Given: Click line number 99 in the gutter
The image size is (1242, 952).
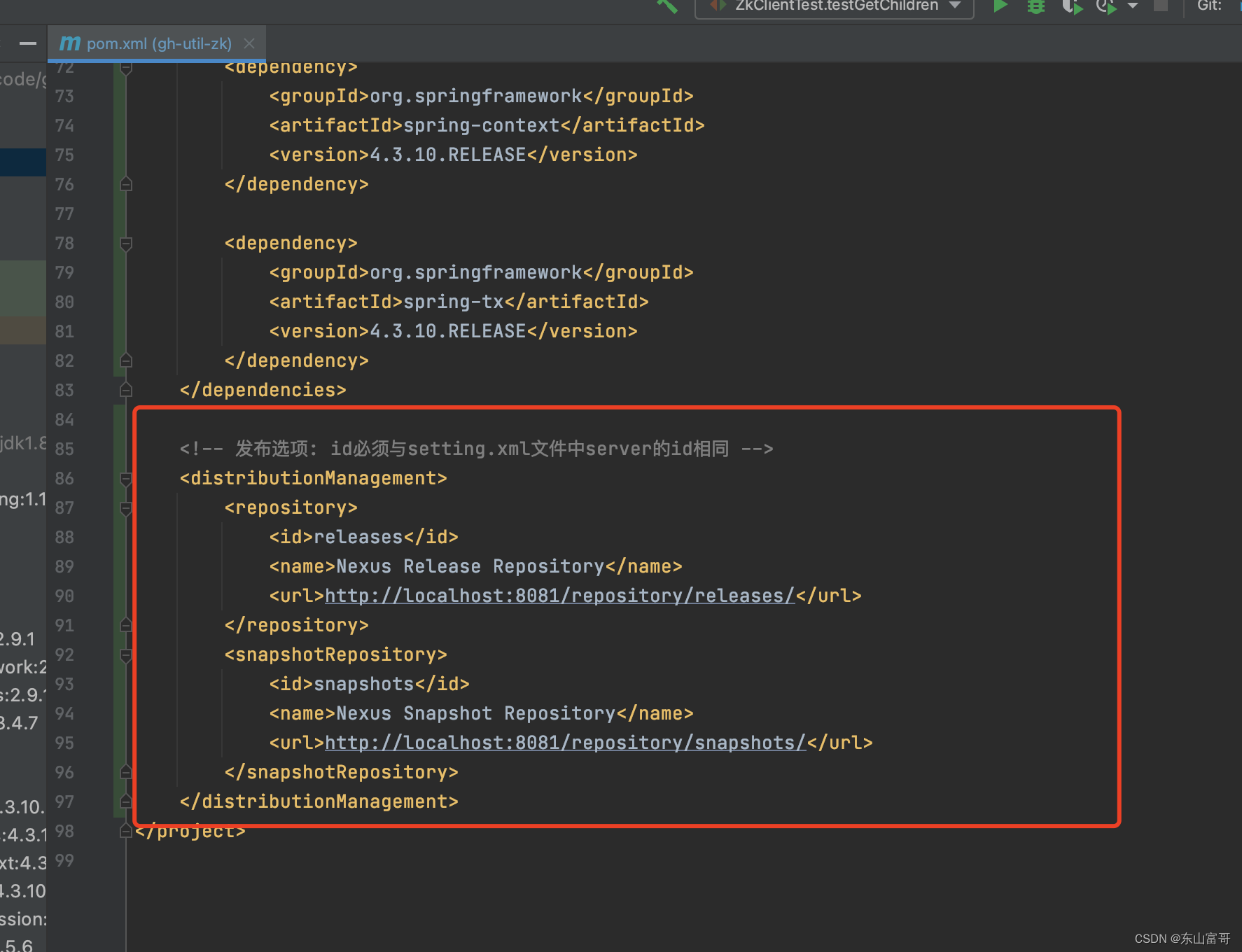Looking at the screenshot, I should [x=64, y=860].
